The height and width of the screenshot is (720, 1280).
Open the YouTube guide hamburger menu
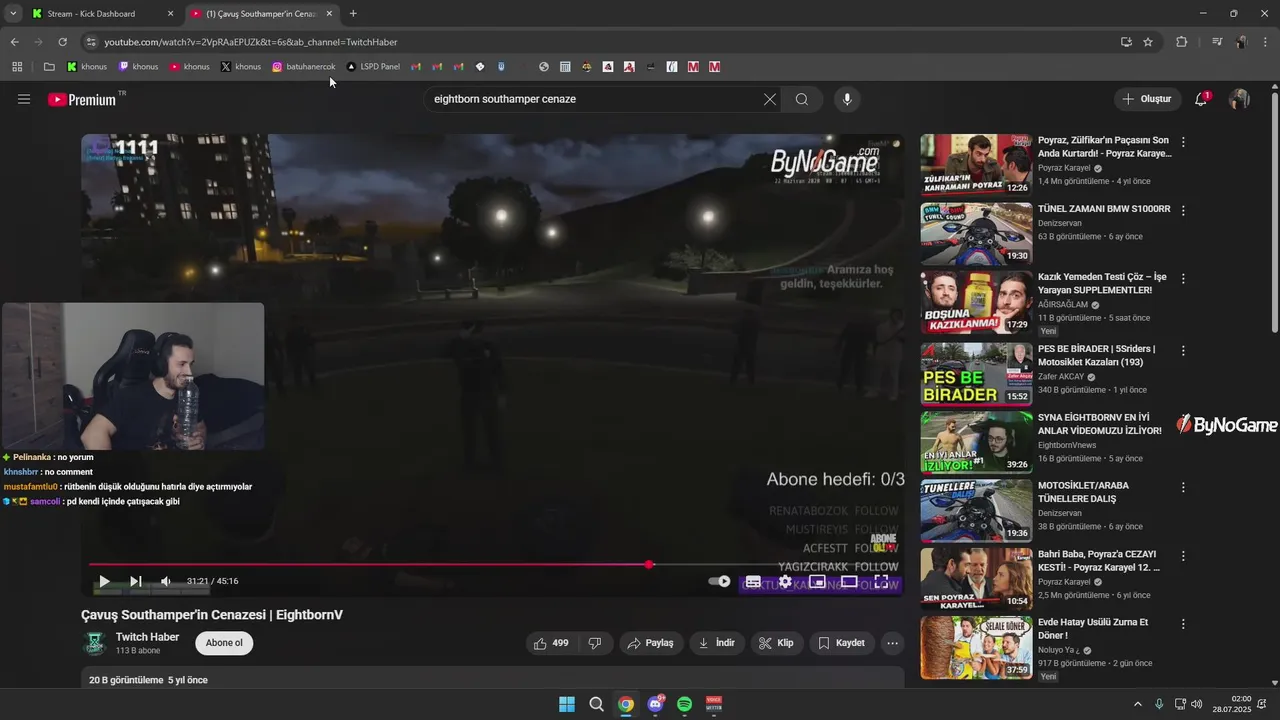(x=24, y=99)
